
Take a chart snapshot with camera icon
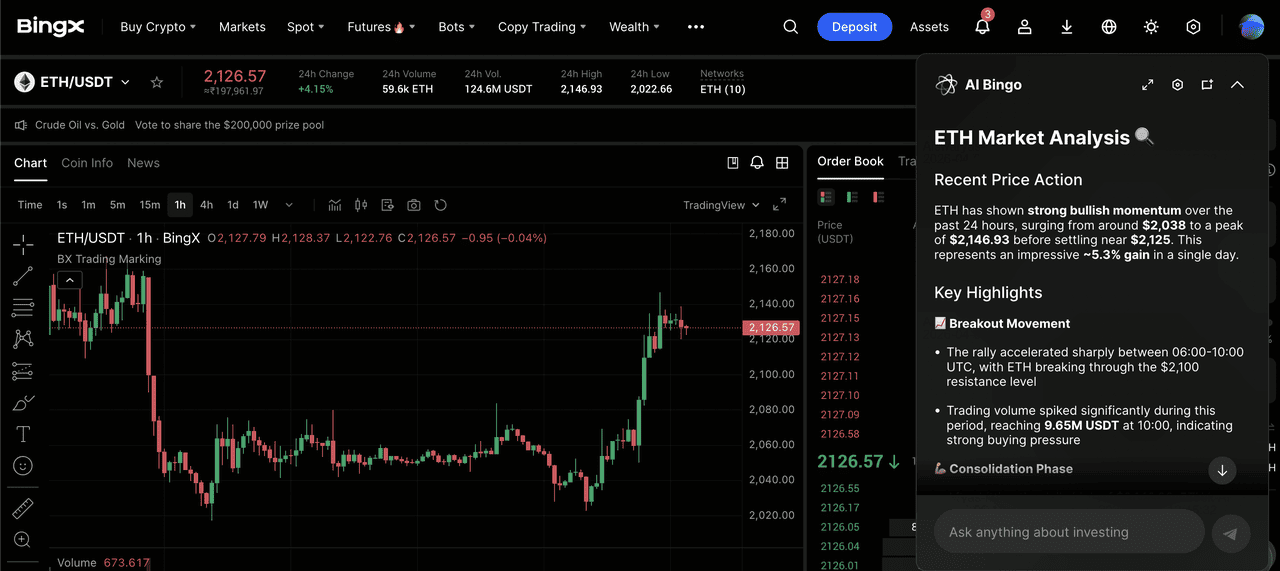click(x=414, y=205)
